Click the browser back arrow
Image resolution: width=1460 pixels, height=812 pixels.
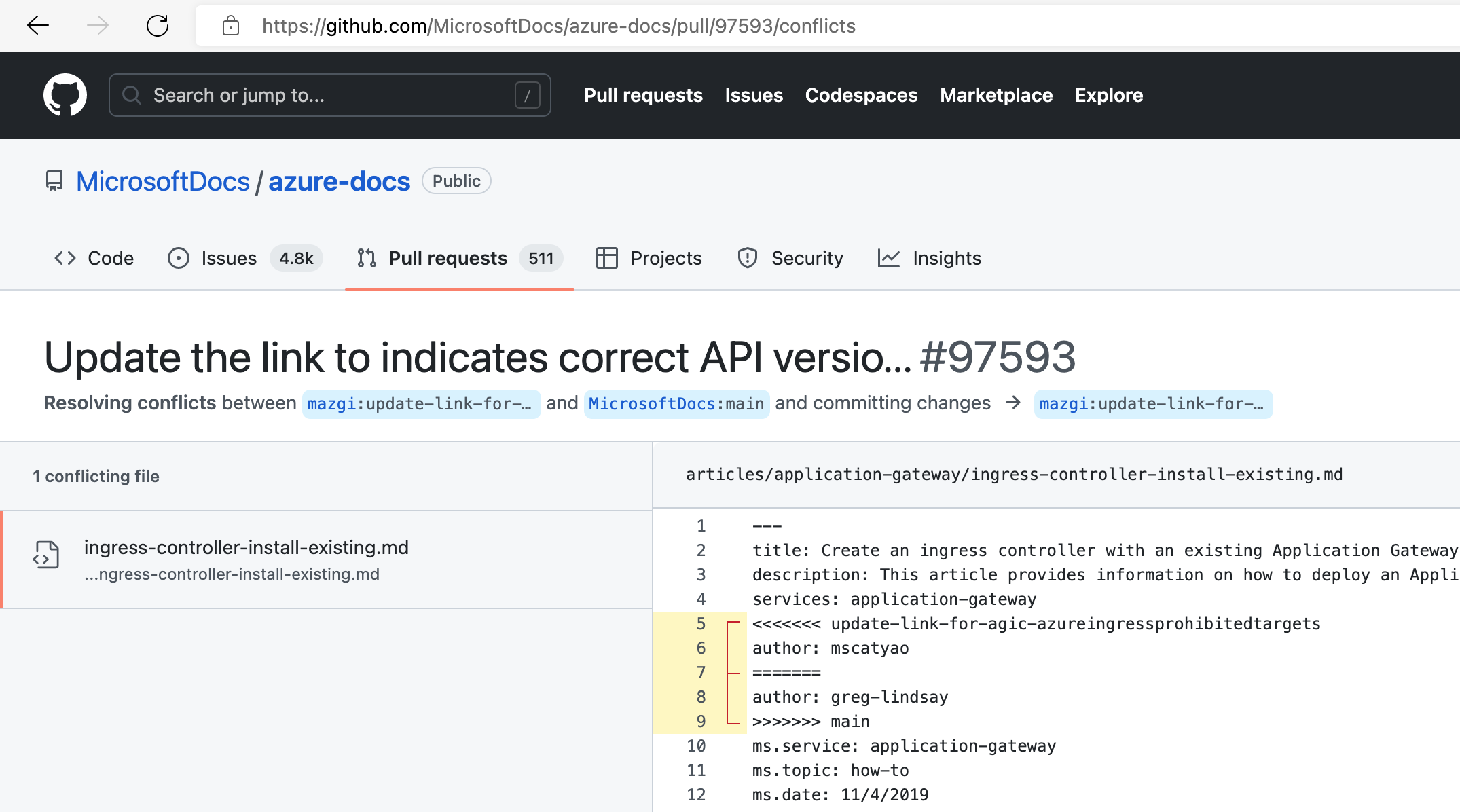coord(37,26)
